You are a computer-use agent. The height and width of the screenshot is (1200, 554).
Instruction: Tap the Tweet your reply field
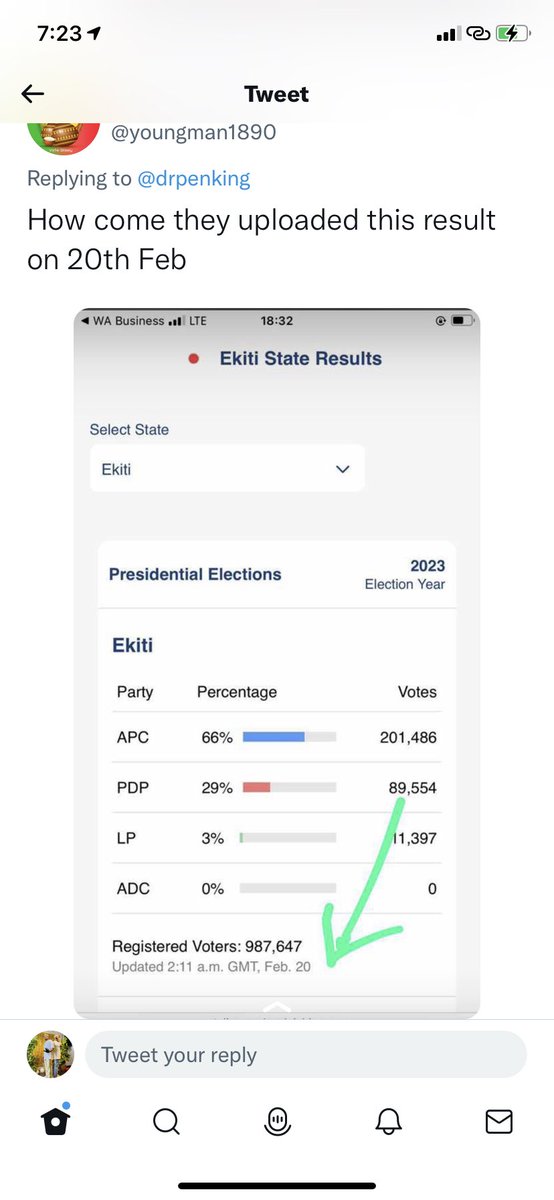click(x=306, y=1055)
